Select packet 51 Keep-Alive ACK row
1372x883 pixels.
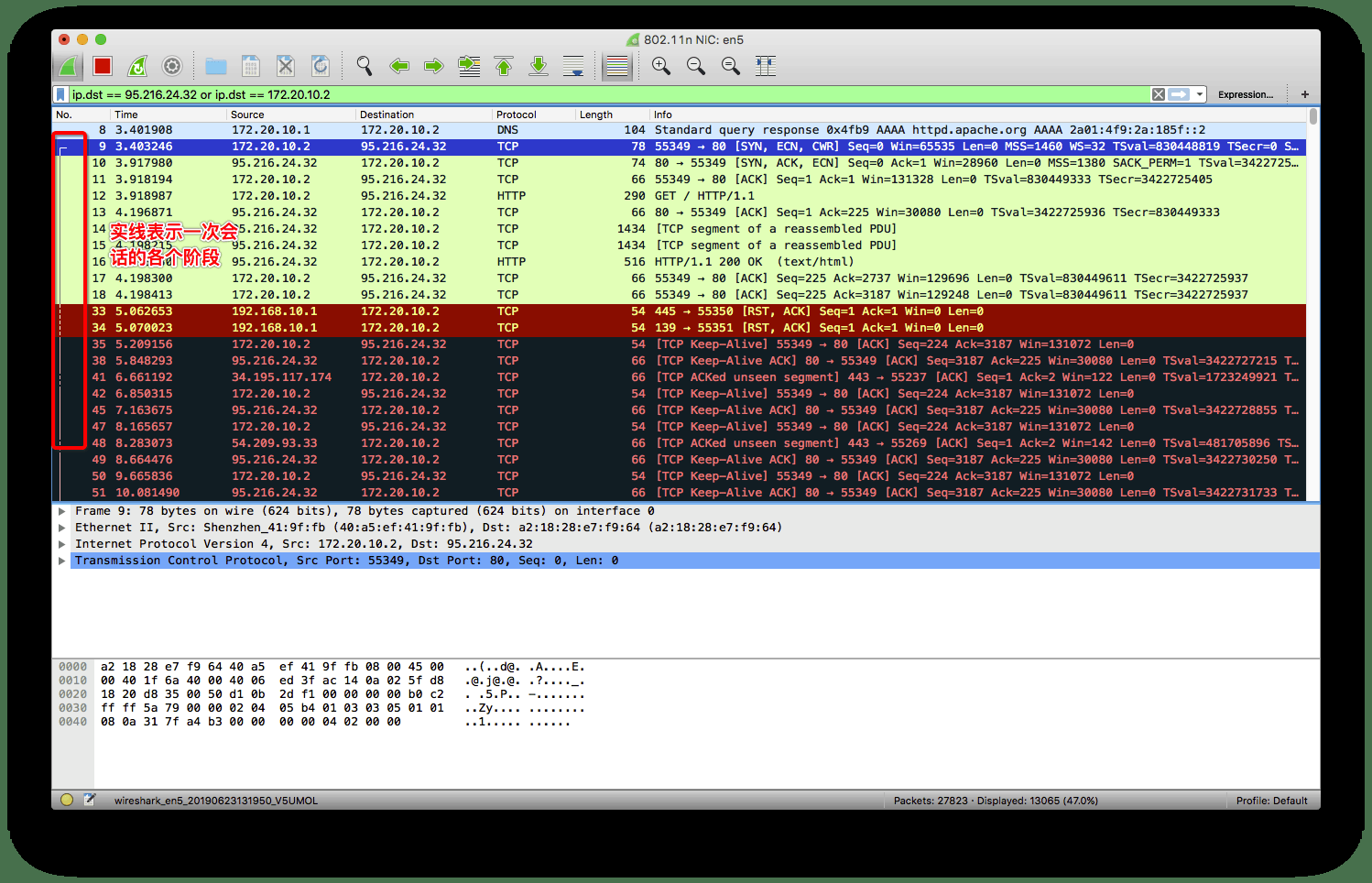pyautogui.click(x=680, y=493)
